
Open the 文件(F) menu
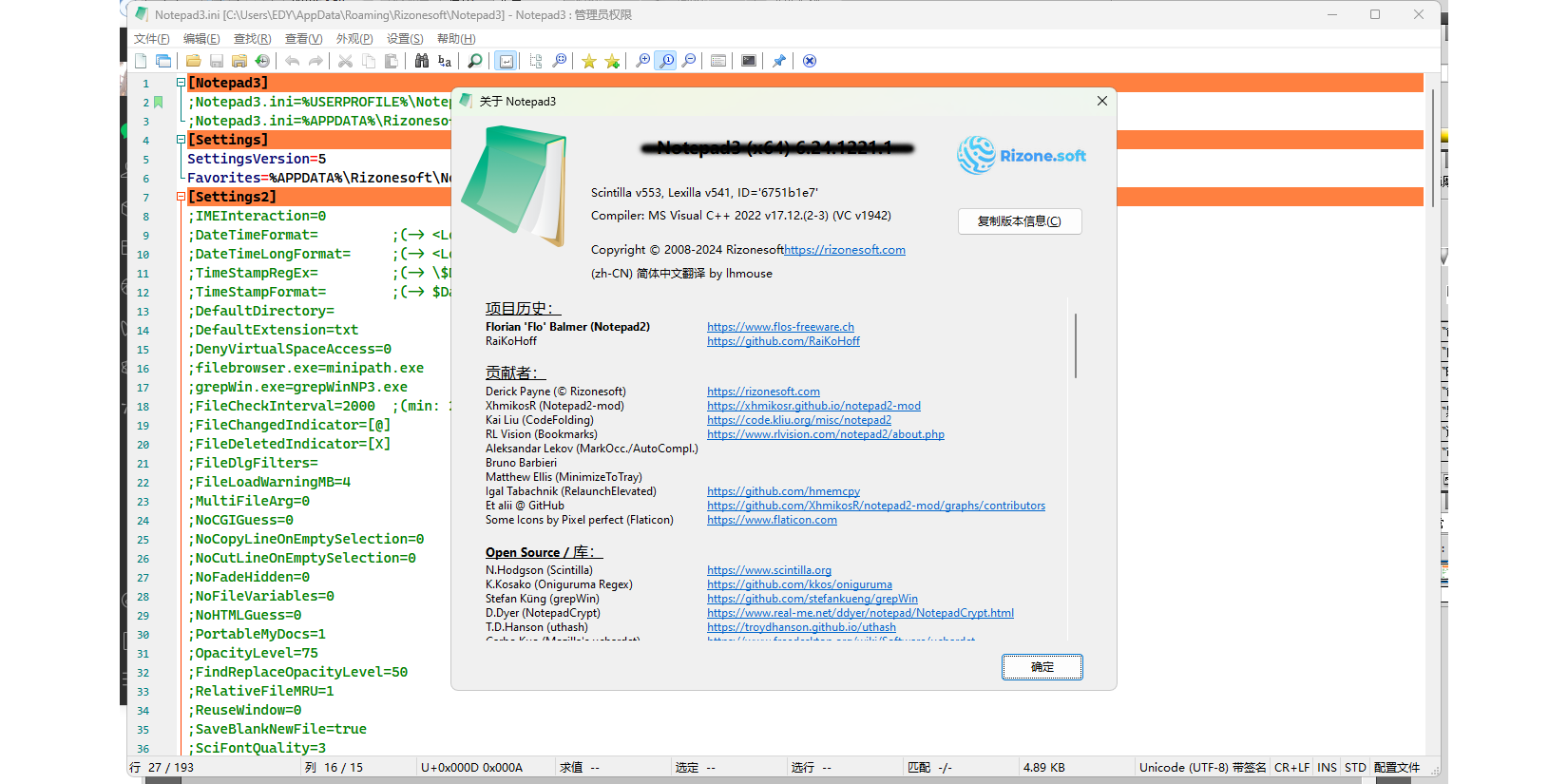[151, 39]
